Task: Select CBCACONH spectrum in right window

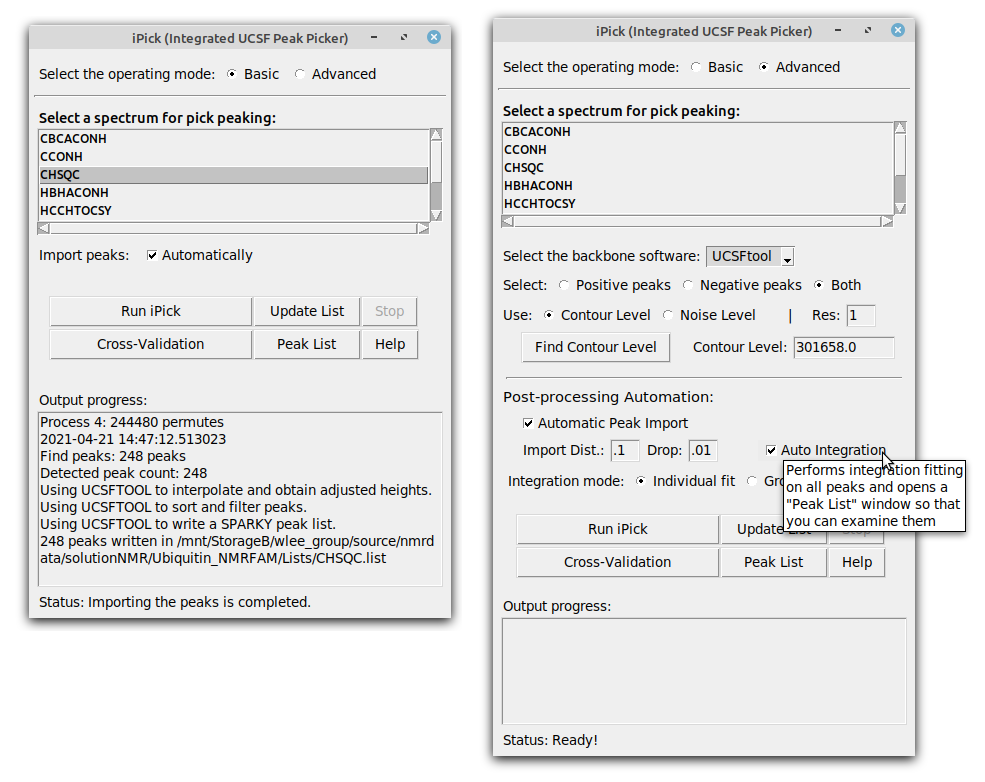Action: [x=697, y=132]
